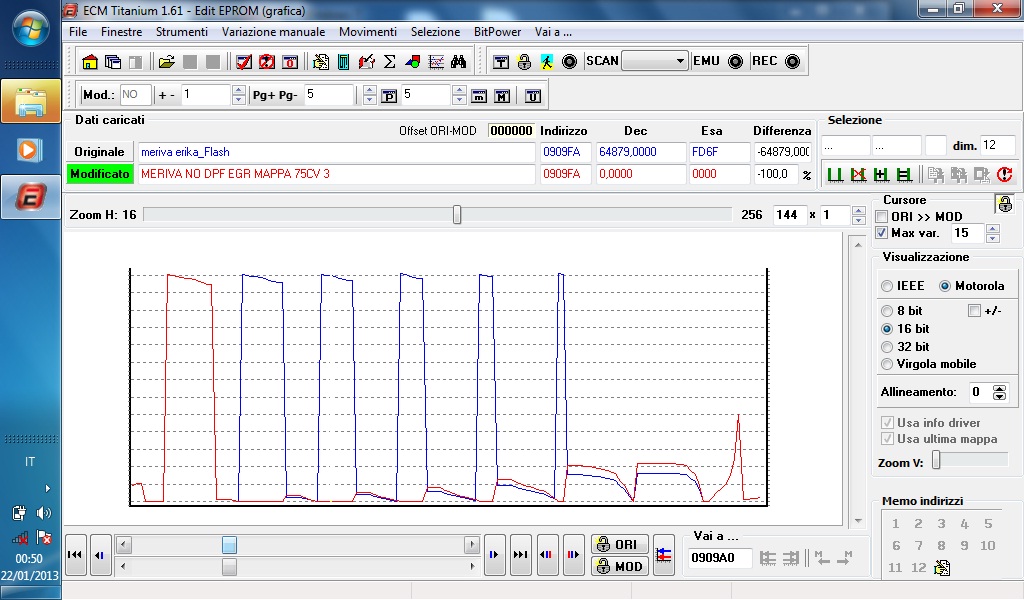Click the red-blue arrows icon next to ORI/MOD

click(664, 555)
